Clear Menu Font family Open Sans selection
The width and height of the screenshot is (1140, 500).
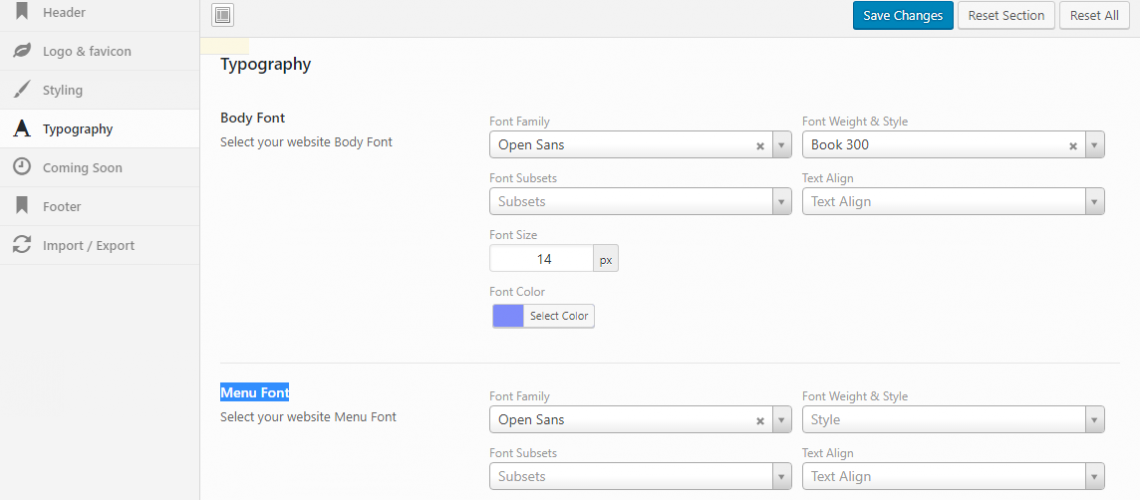(x=760, y=420)
